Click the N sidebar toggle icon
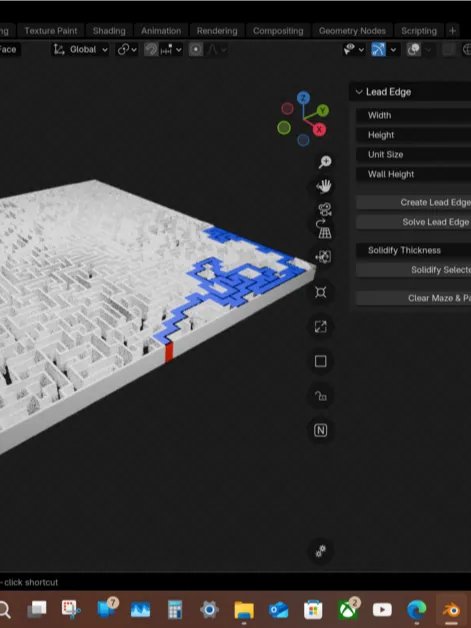Image resolution: width=471 pixels, height=628 pixels. [x=320, y=431]
